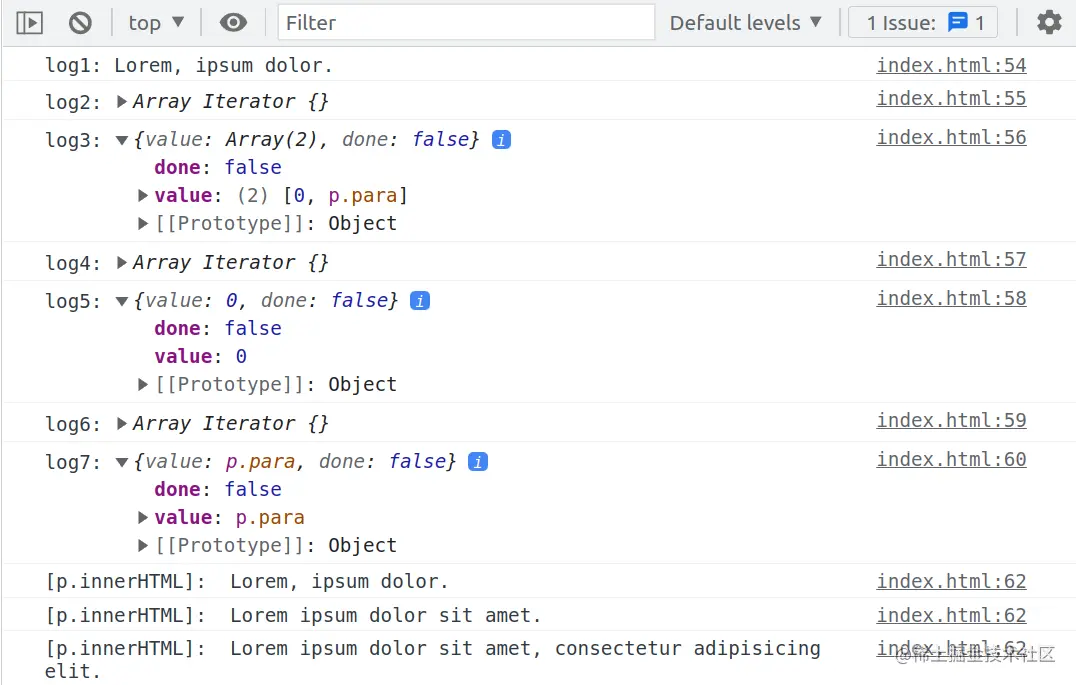
Task: Collapse the log3 object tree
Action: click(x=122, y=140)
